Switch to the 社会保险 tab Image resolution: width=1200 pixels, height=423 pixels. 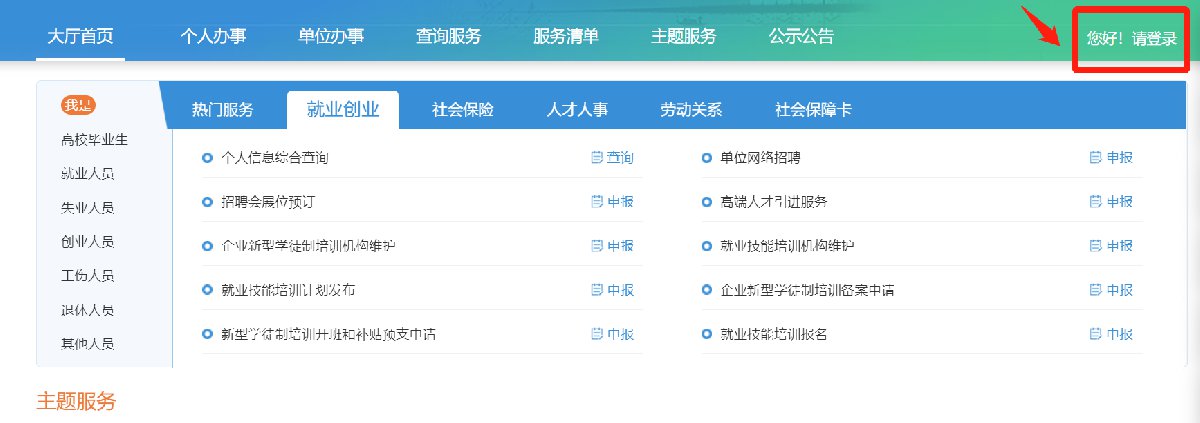pos(463,110)
